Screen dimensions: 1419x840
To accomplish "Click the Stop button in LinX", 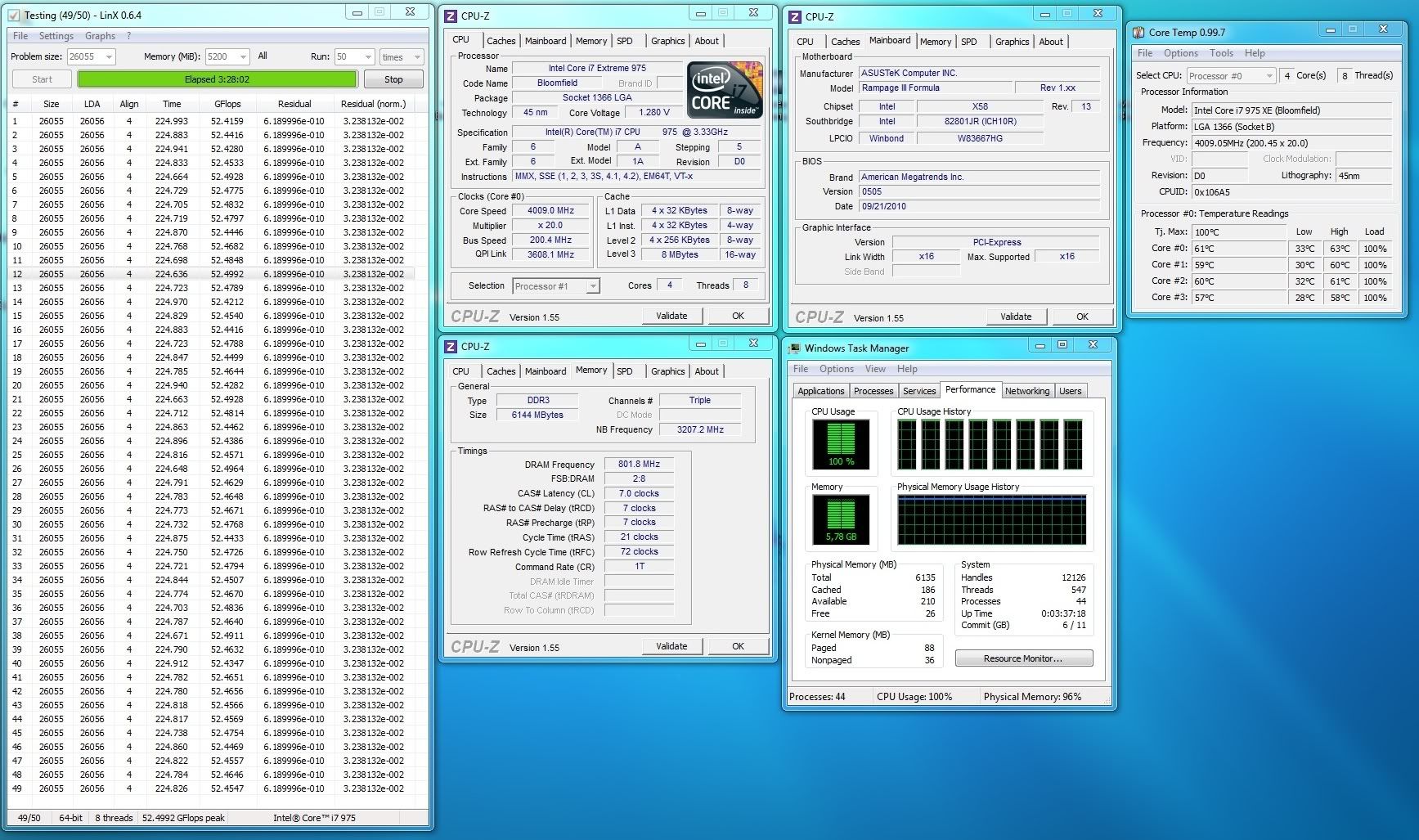I will pos(393,79).
